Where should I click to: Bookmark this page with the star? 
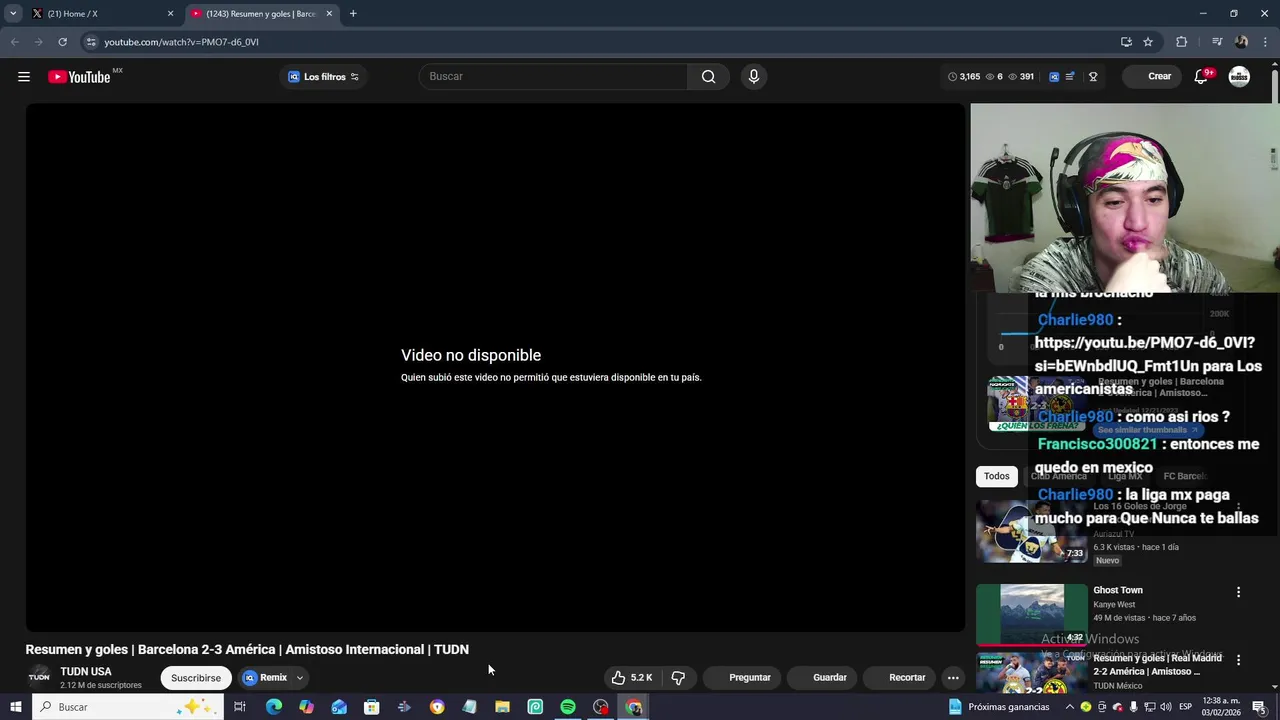[1148, 42]
